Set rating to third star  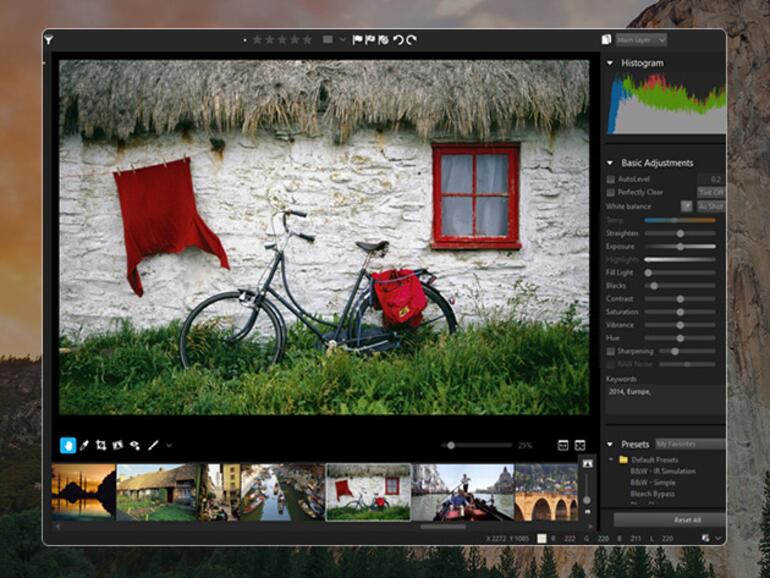pyautogui.click(x=282, y=40)
